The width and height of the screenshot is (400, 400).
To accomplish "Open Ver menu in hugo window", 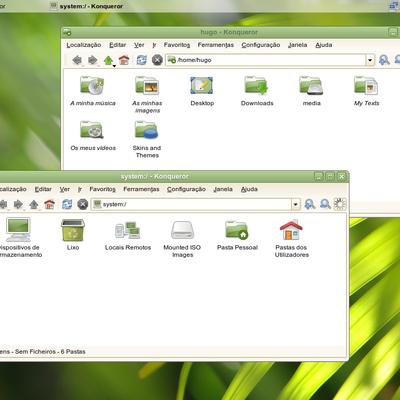I will [139, 45].
